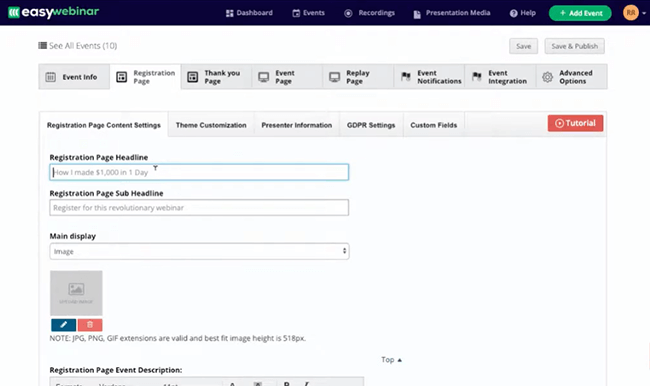650x386 pixels.
Task: Open the Advanced Options tab
Action: click(x=571, y=77)
